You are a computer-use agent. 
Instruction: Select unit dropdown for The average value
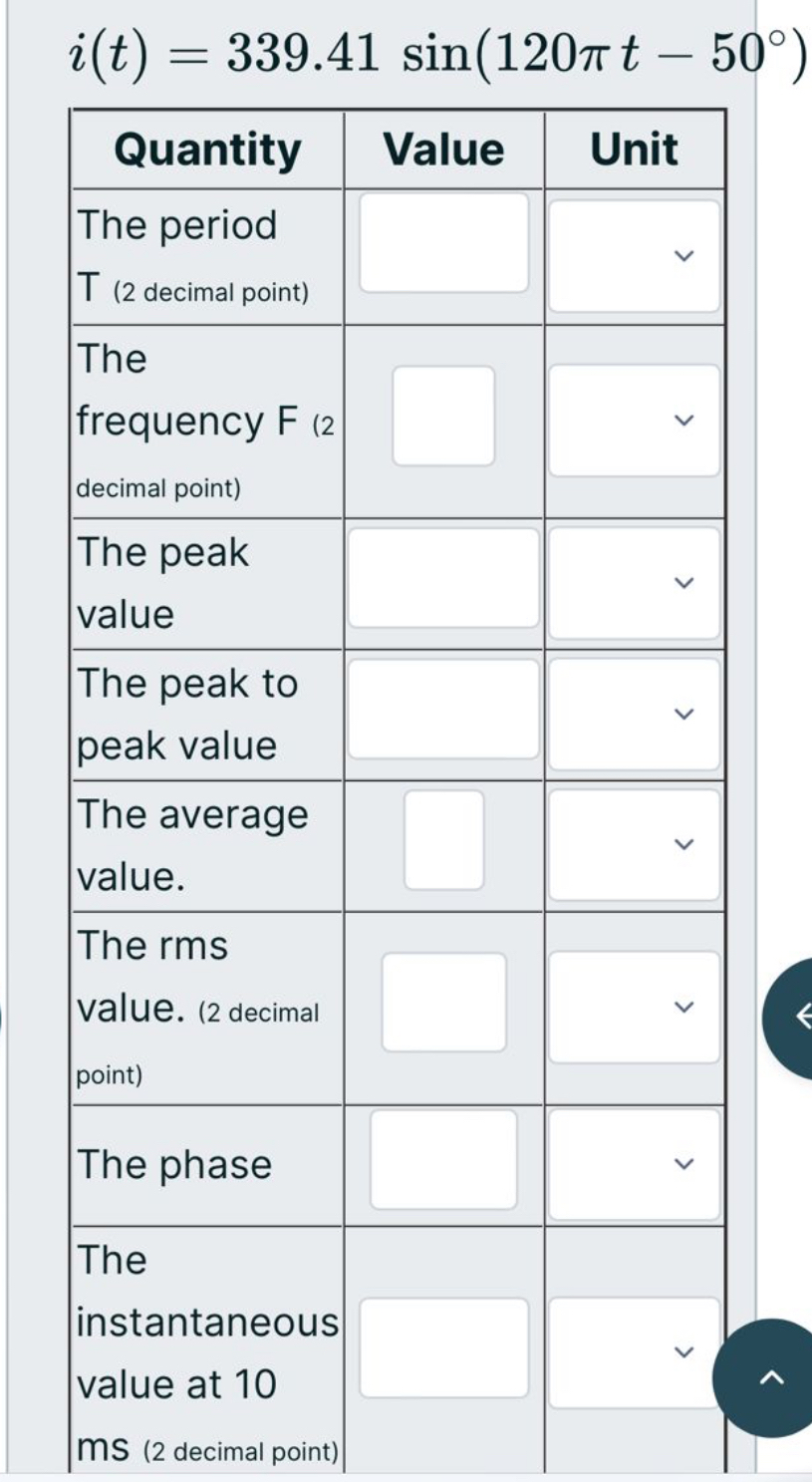634,844
